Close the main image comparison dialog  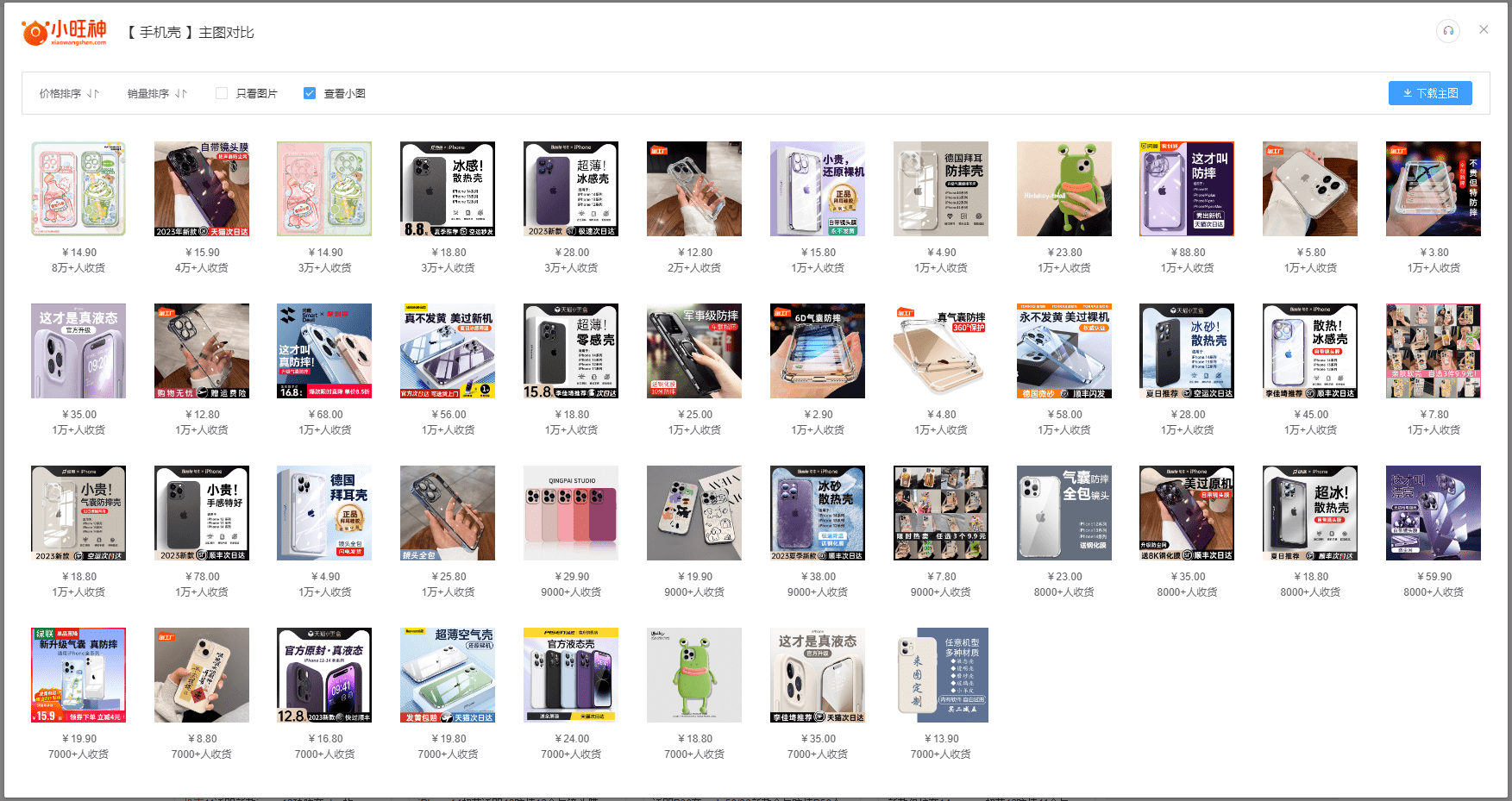pyautogui.click(x=1484, y=29)
